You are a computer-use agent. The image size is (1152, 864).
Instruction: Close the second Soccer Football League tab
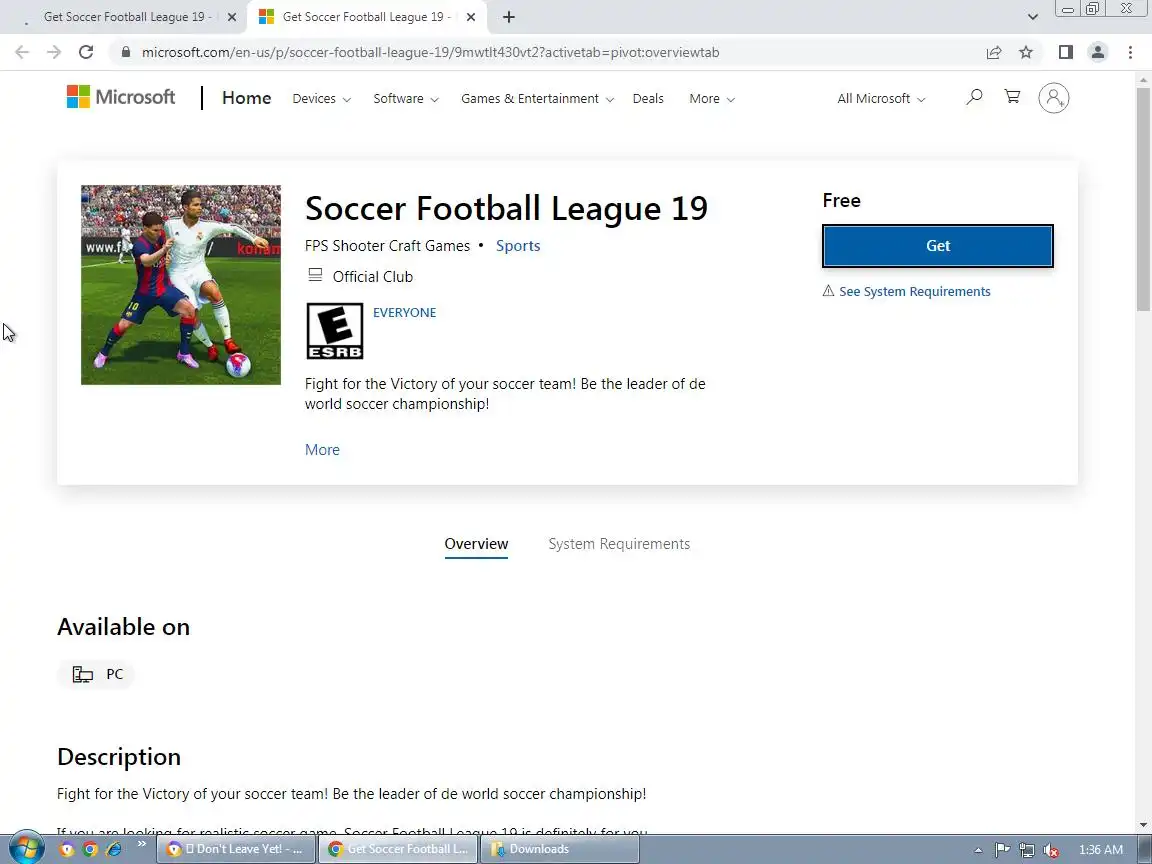[x=471, y=17]
